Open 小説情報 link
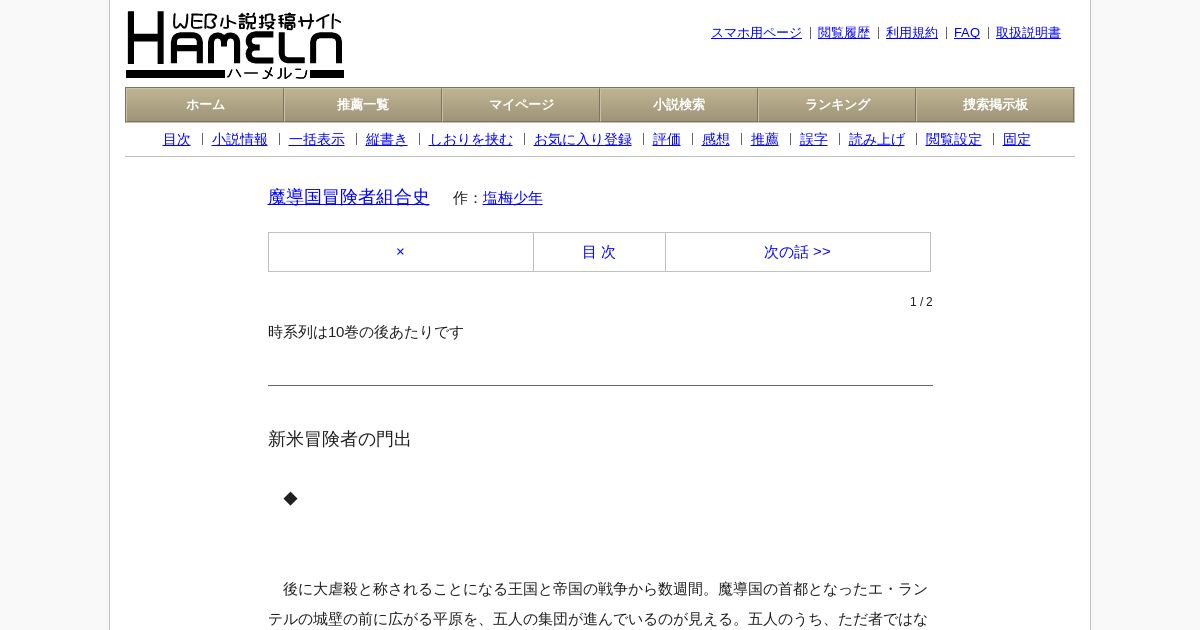Screen dimensions: 1200x630 pos(240,140)
